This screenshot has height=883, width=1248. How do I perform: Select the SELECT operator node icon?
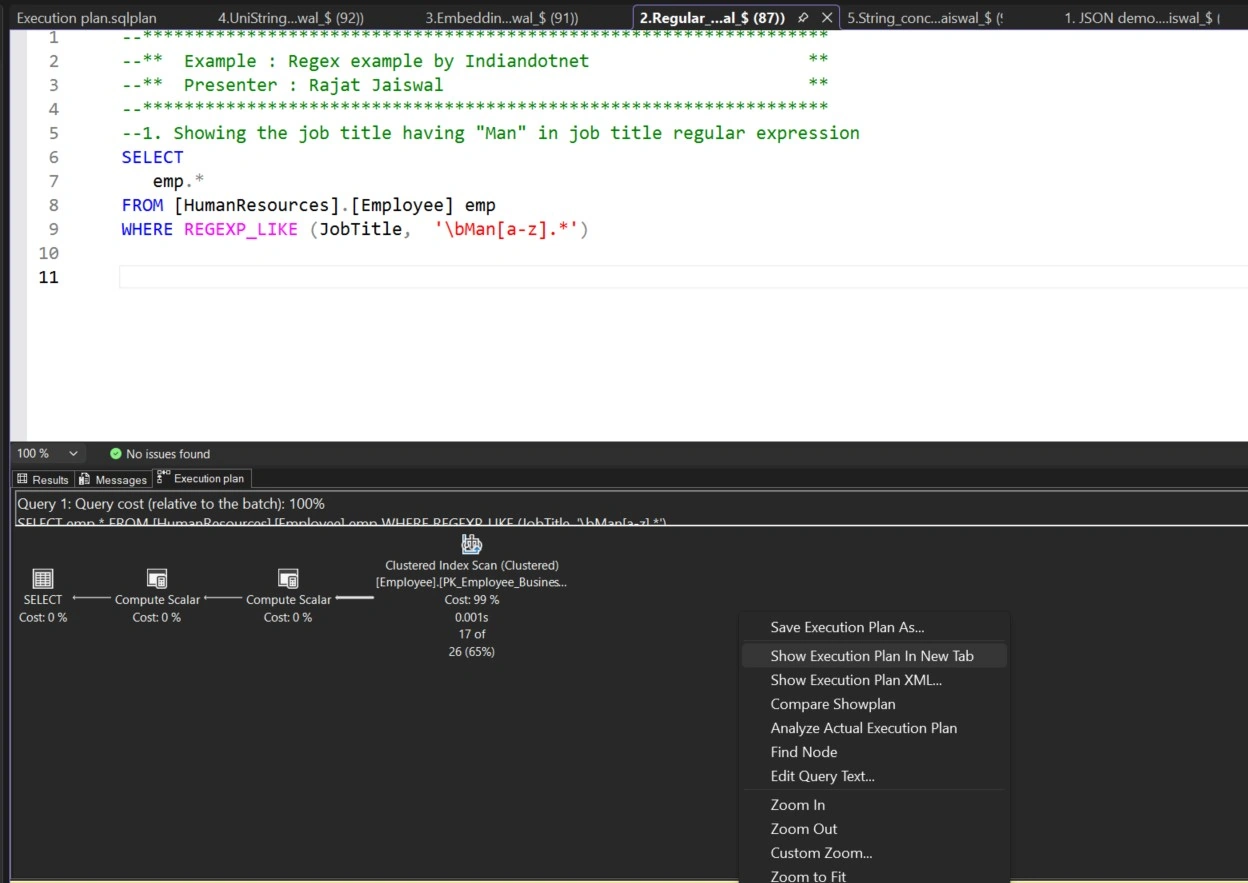pyautogui.click(x=43, y=578)
